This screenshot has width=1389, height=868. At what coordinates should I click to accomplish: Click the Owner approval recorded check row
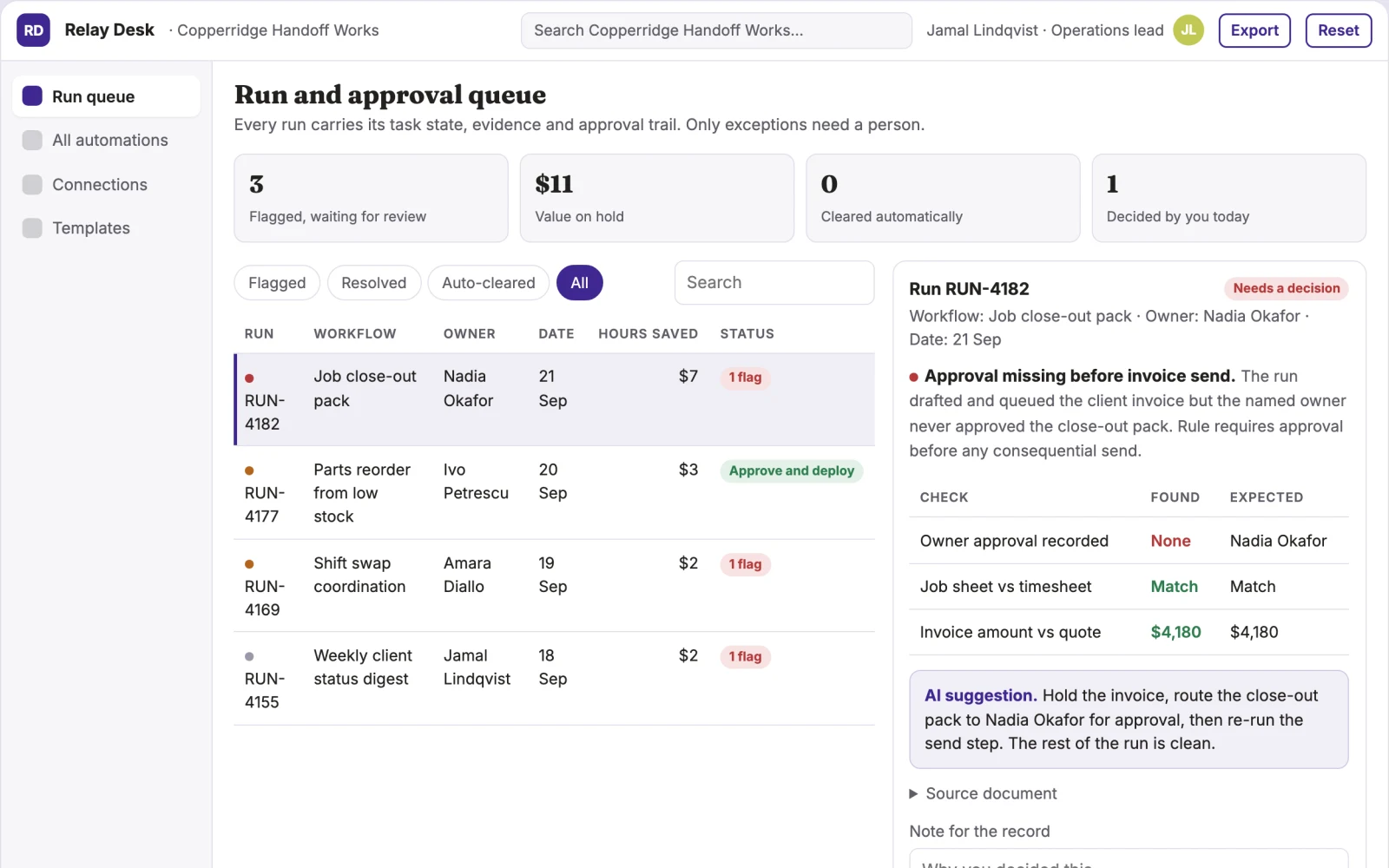click(x=1129, y=541)
